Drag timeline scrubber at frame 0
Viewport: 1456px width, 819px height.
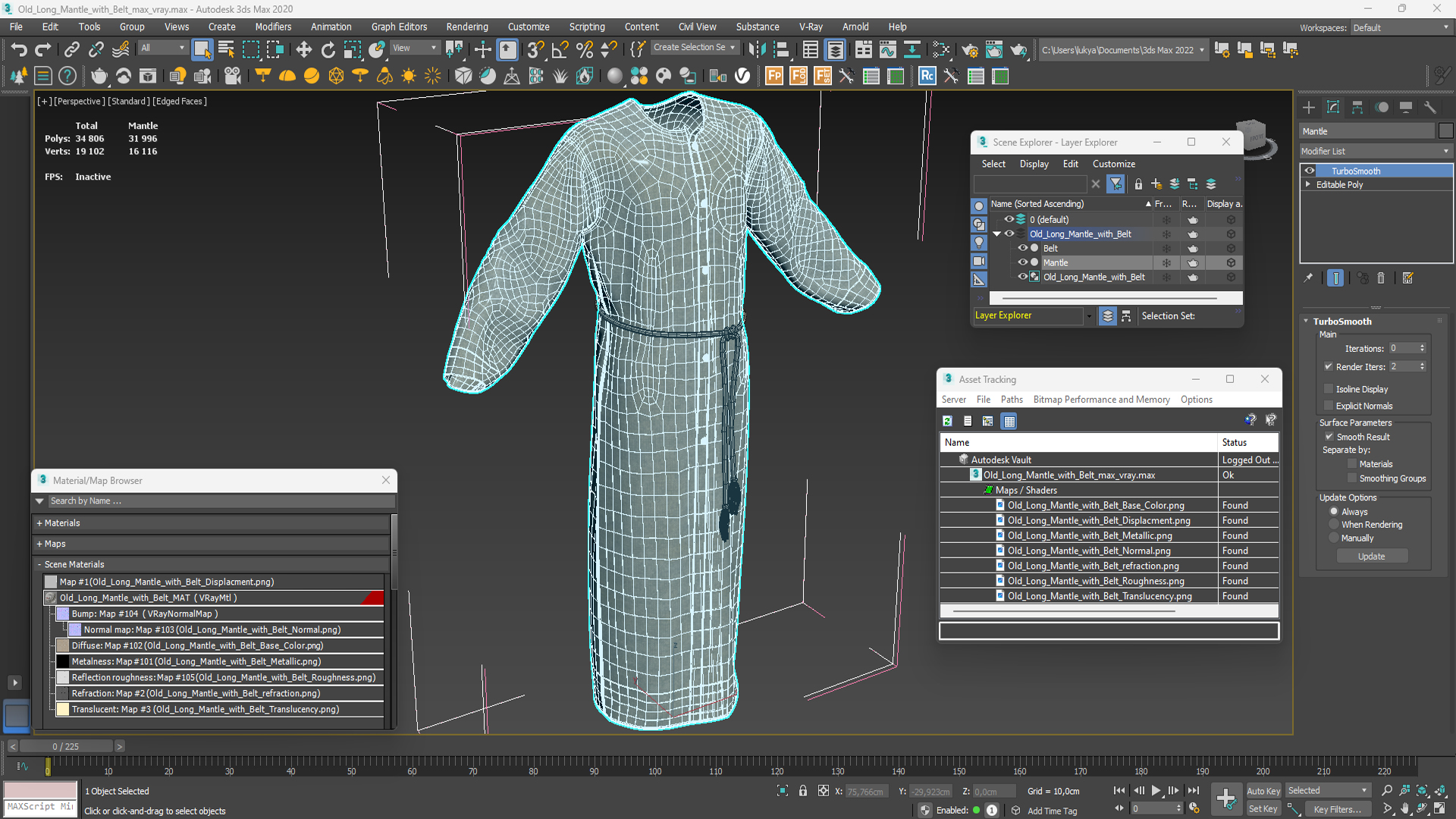(x=48, y=765)
